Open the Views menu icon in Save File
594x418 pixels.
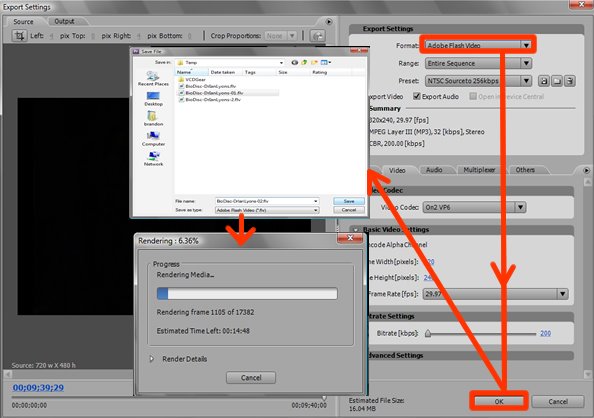pos(325,62)
